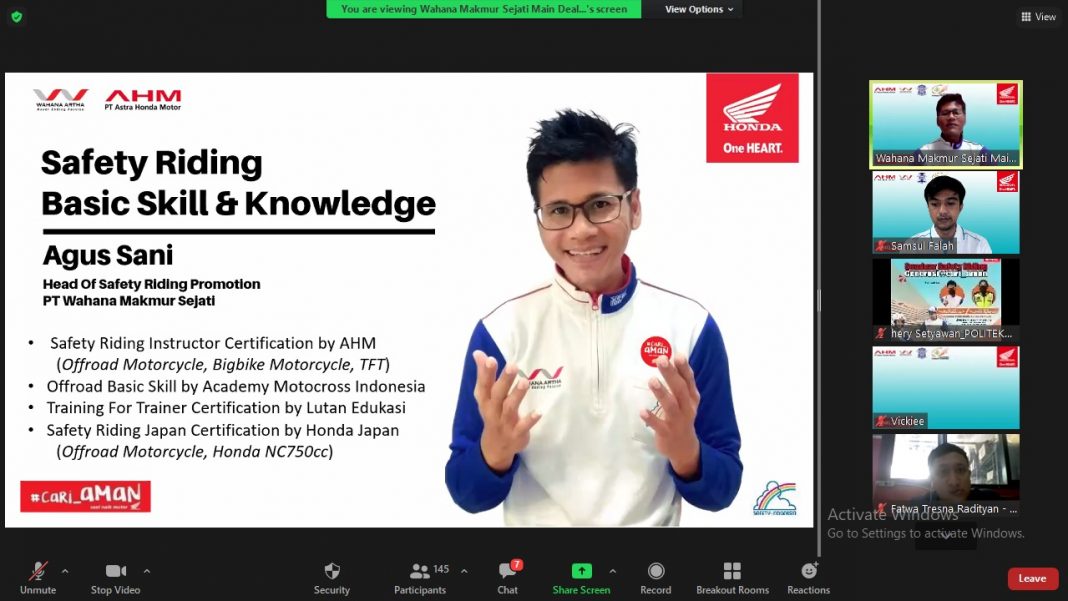Open the View Options menu
Screen dimensions: 1068x601
pos(699,9)
